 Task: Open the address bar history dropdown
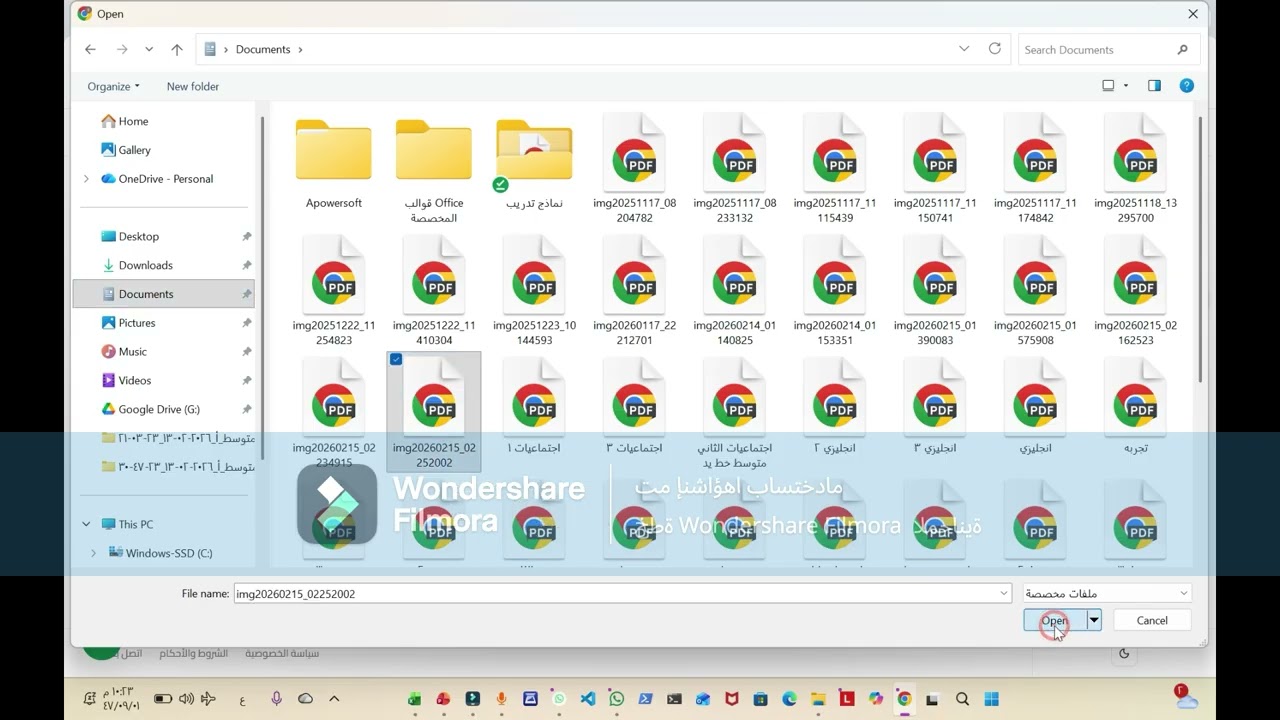[964, 49]
